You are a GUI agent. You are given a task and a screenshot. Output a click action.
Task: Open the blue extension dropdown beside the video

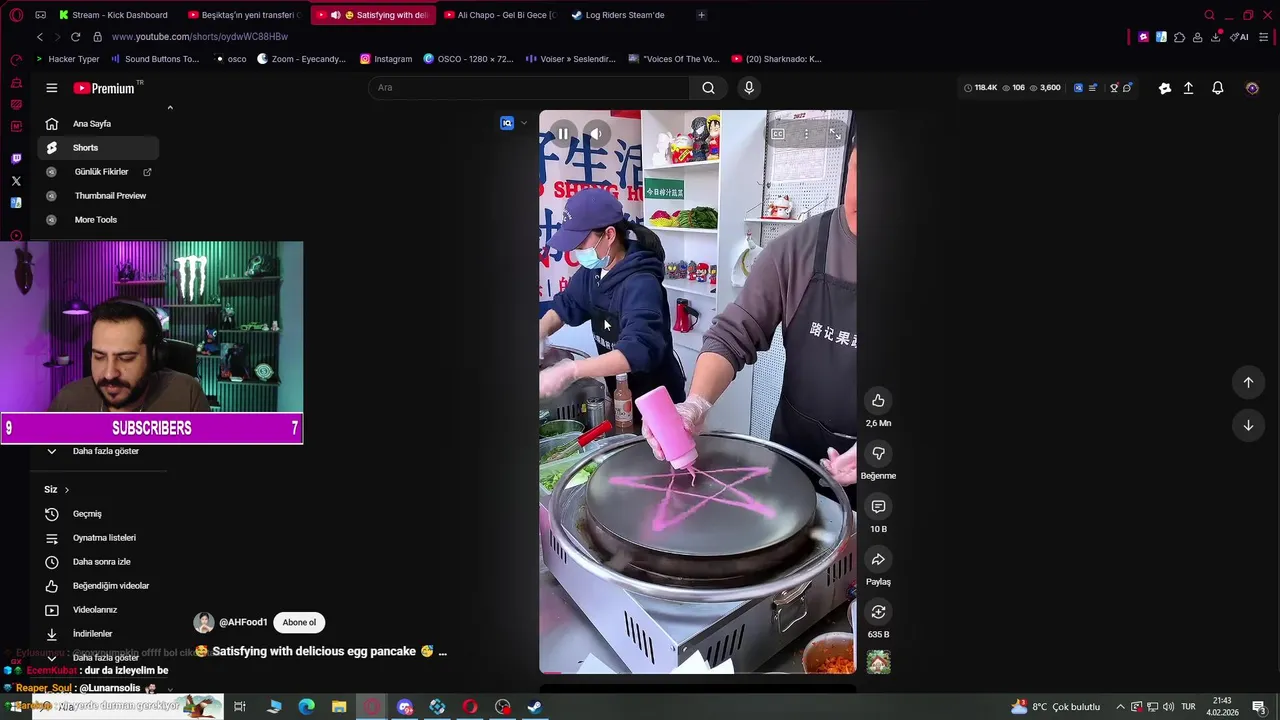[x=514, y=123]
